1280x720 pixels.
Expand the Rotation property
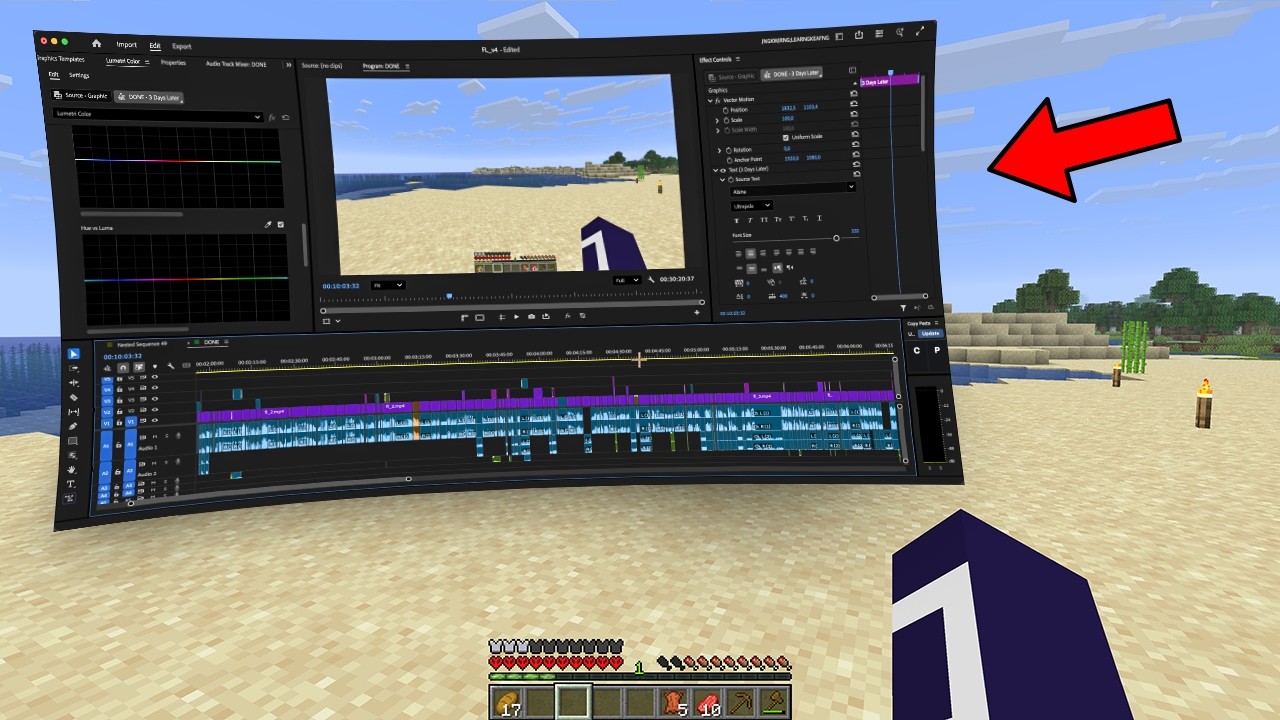(x=718, y=150)
